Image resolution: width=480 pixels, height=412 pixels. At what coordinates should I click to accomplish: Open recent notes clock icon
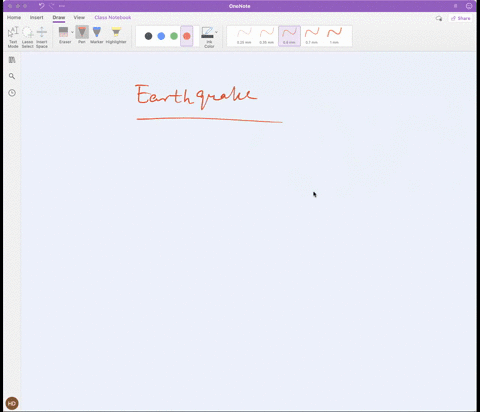click(12, 93)
